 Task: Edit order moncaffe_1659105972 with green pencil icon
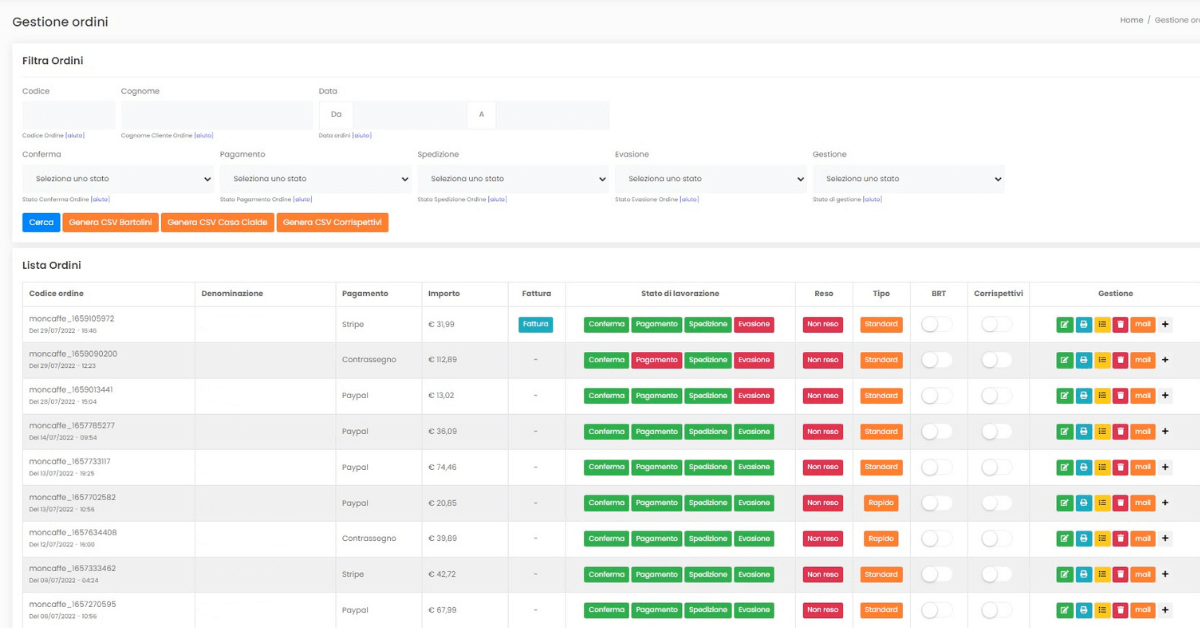coord(1064,324)
